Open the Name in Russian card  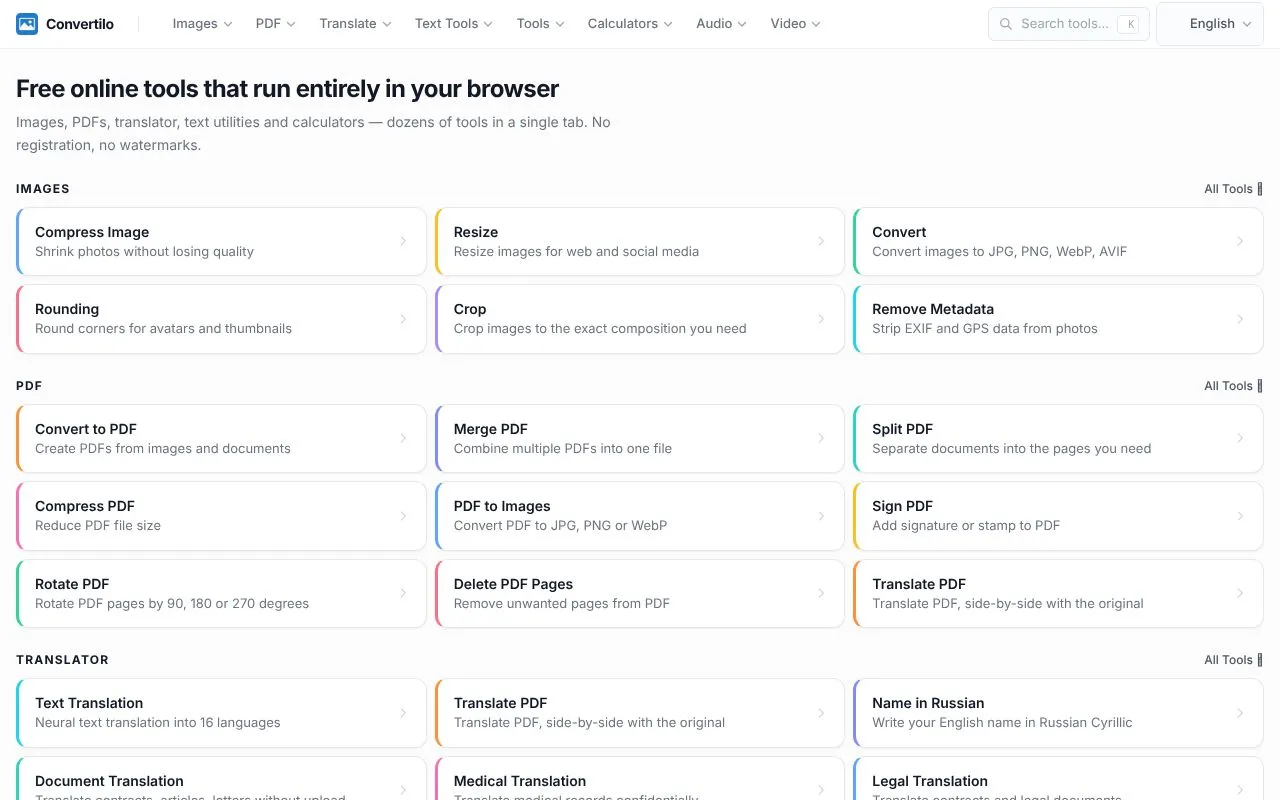[x=1058, y=713]
